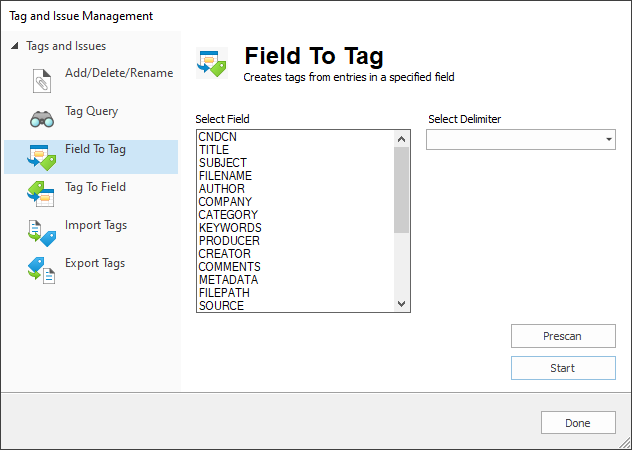The height and width of the screenshot is (450, 632).
Task: Click the Tag To Field icon
Action: (41, 194)
